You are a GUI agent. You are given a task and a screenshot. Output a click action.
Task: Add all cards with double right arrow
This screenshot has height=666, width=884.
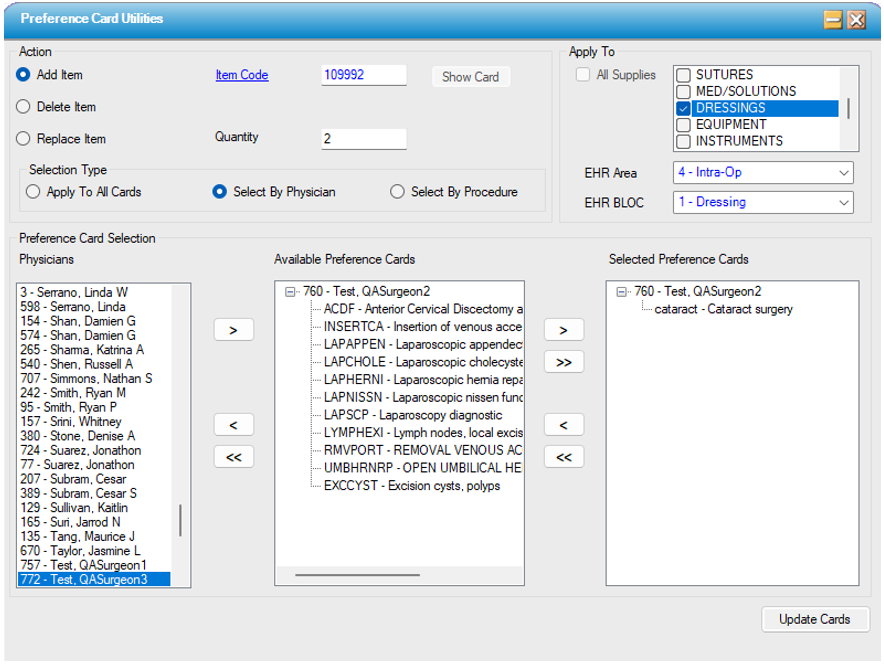(563, 362)
